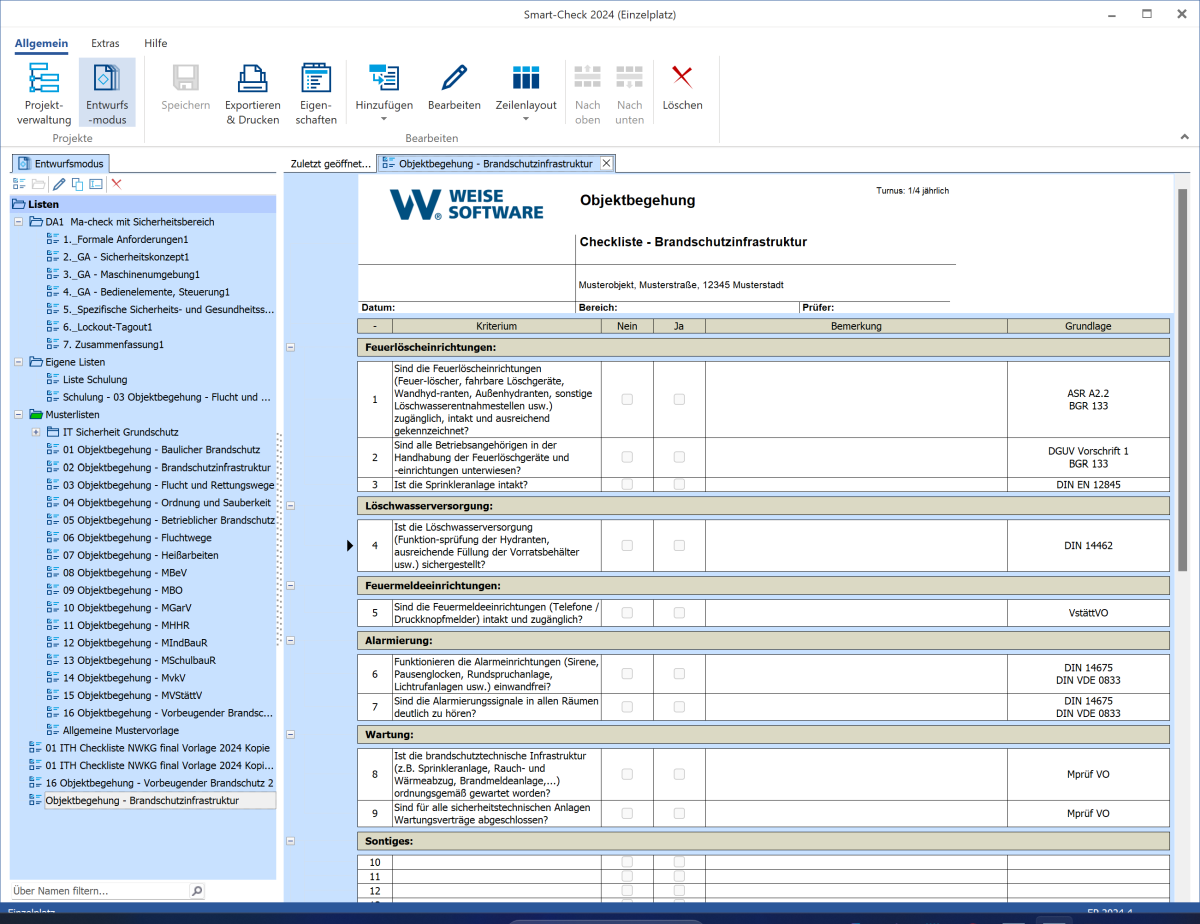The width and height of the screenshot is (1200, 924).
Task: Toggle the Entwurfsmodus ribbon button
Action: 107,92
